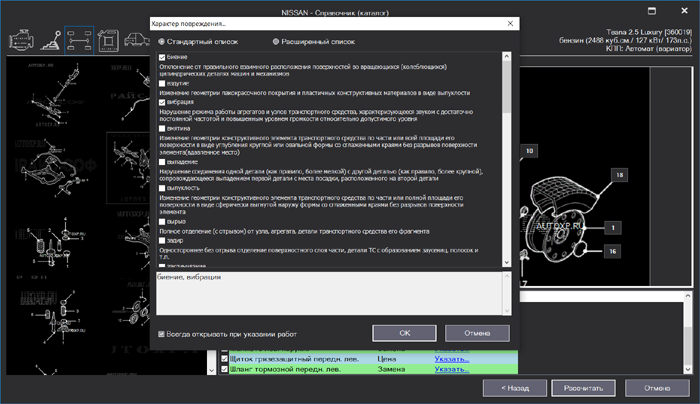This screenshot has height=404, width=700.
Task: Click the Цена cell for Щиток грязезащитный
Action: point(387,359)
